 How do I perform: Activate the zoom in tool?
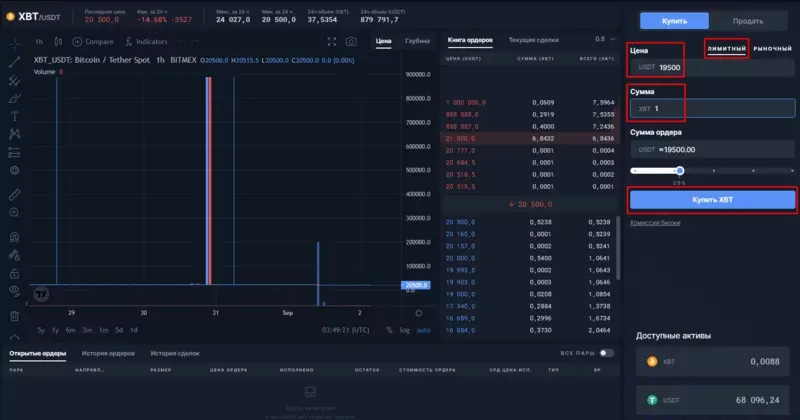pos(14,213)
